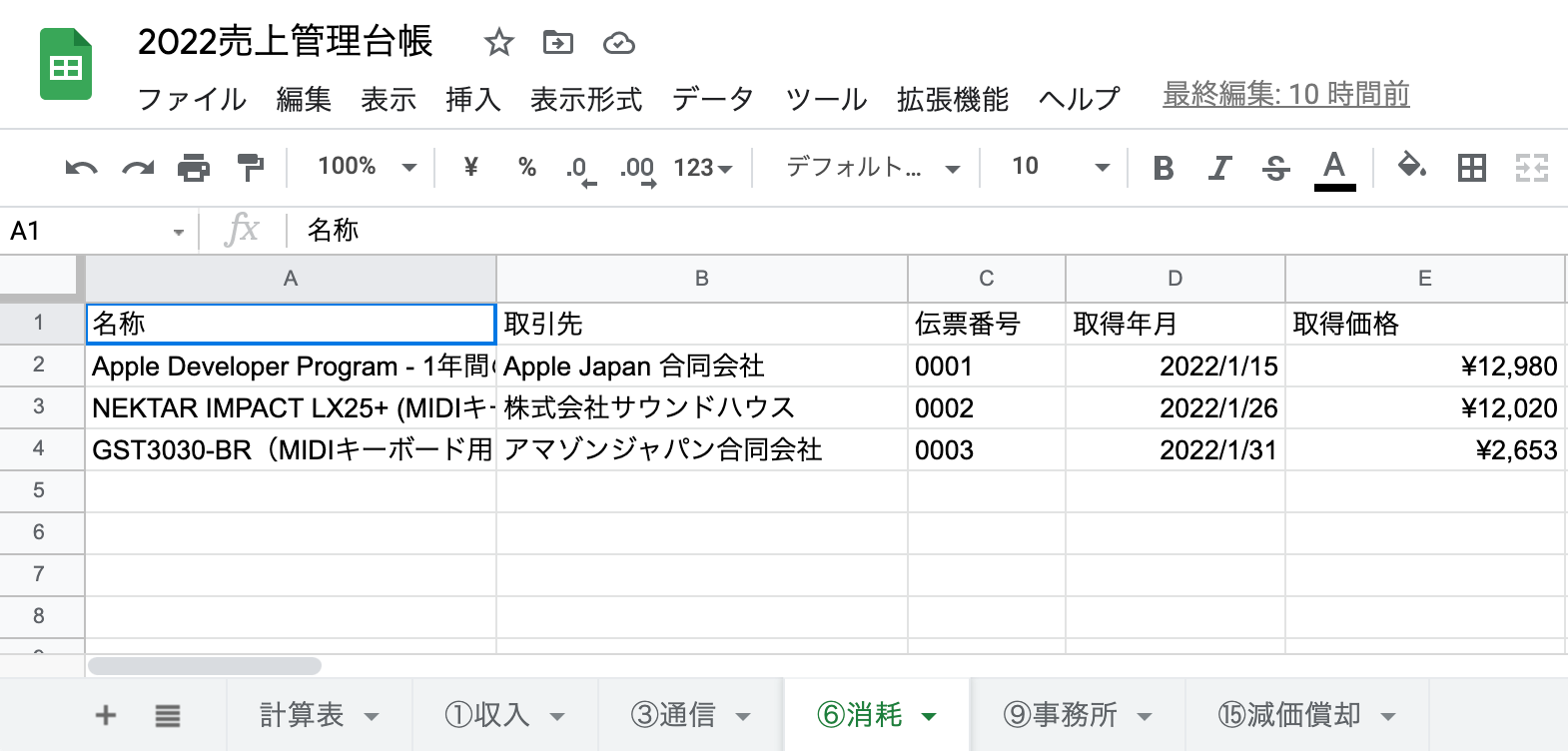Select cell E2 containing ¥12,980

(x=1424, y=366)
